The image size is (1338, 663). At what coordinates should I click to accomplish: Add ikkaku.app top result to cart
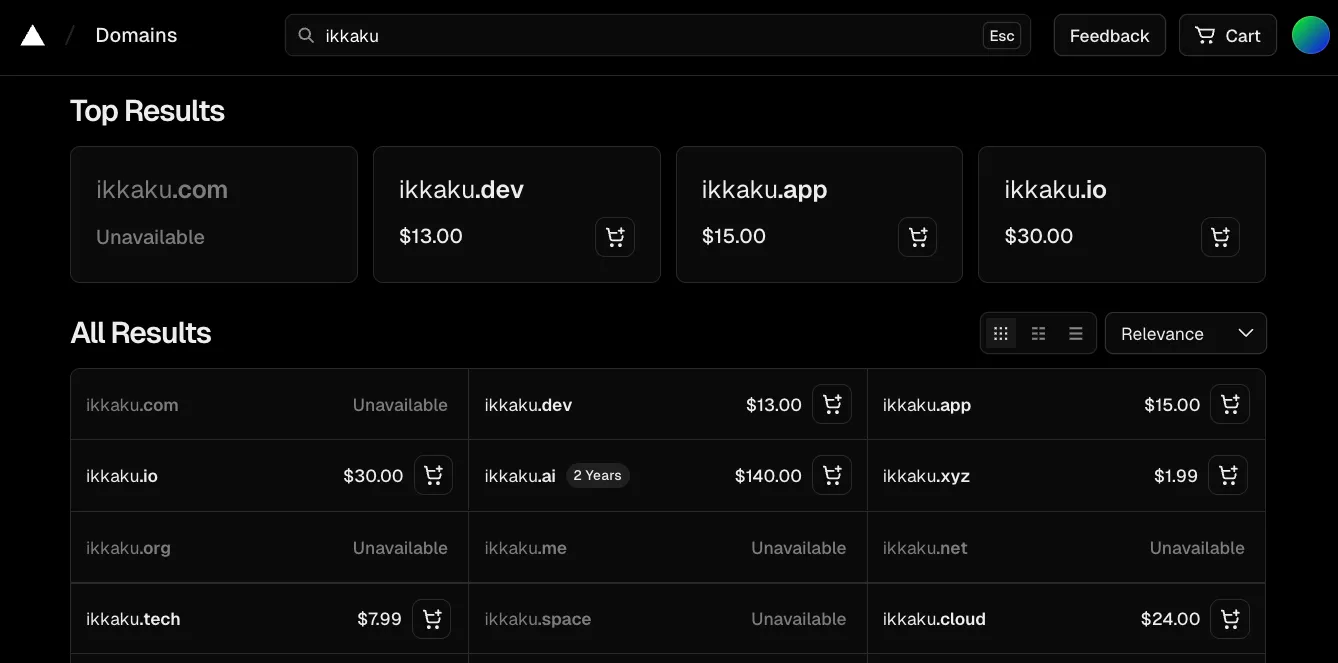tap(917, 237)
